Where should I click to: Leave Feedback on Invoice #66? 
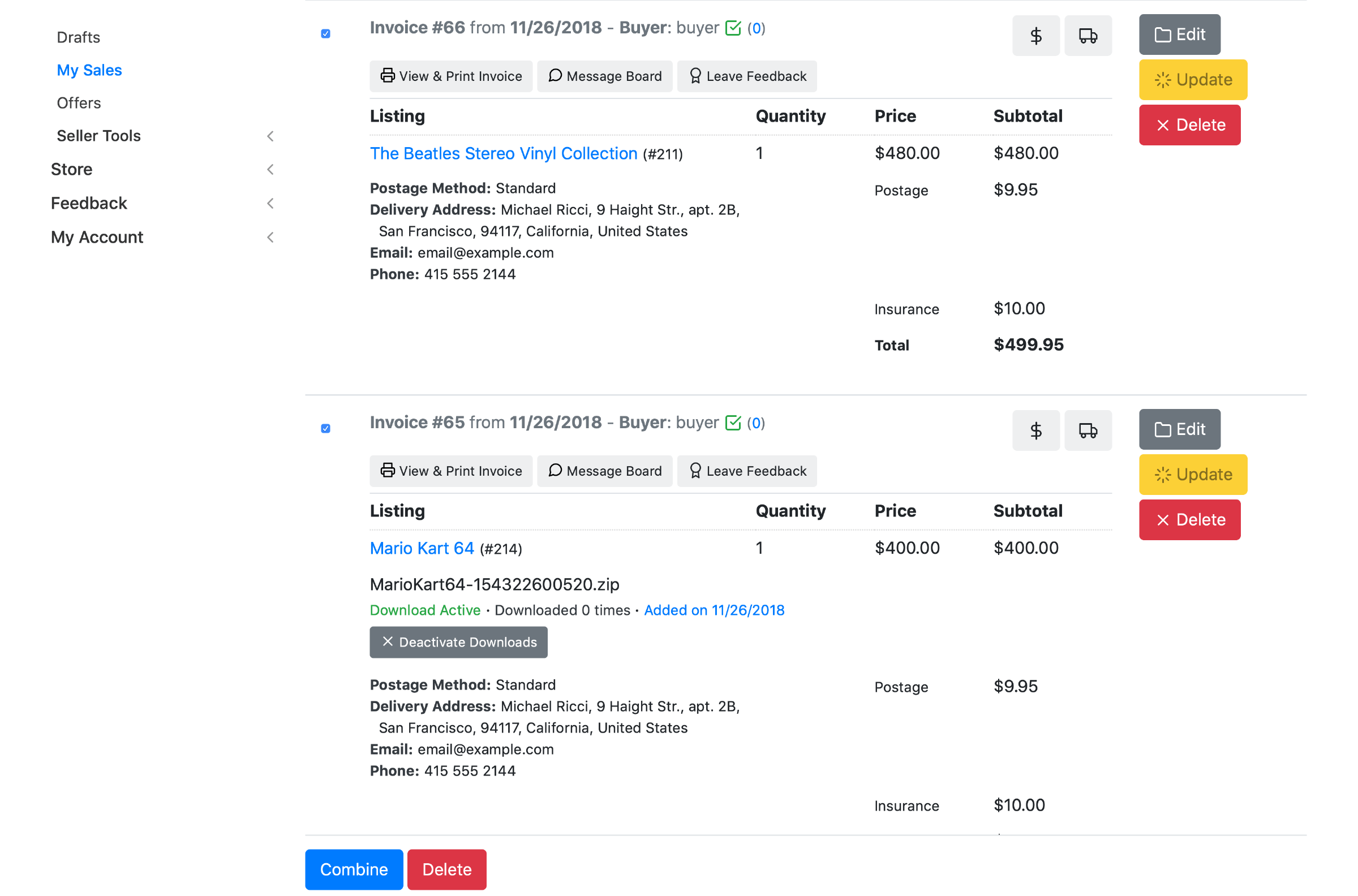tap(747, 76)
